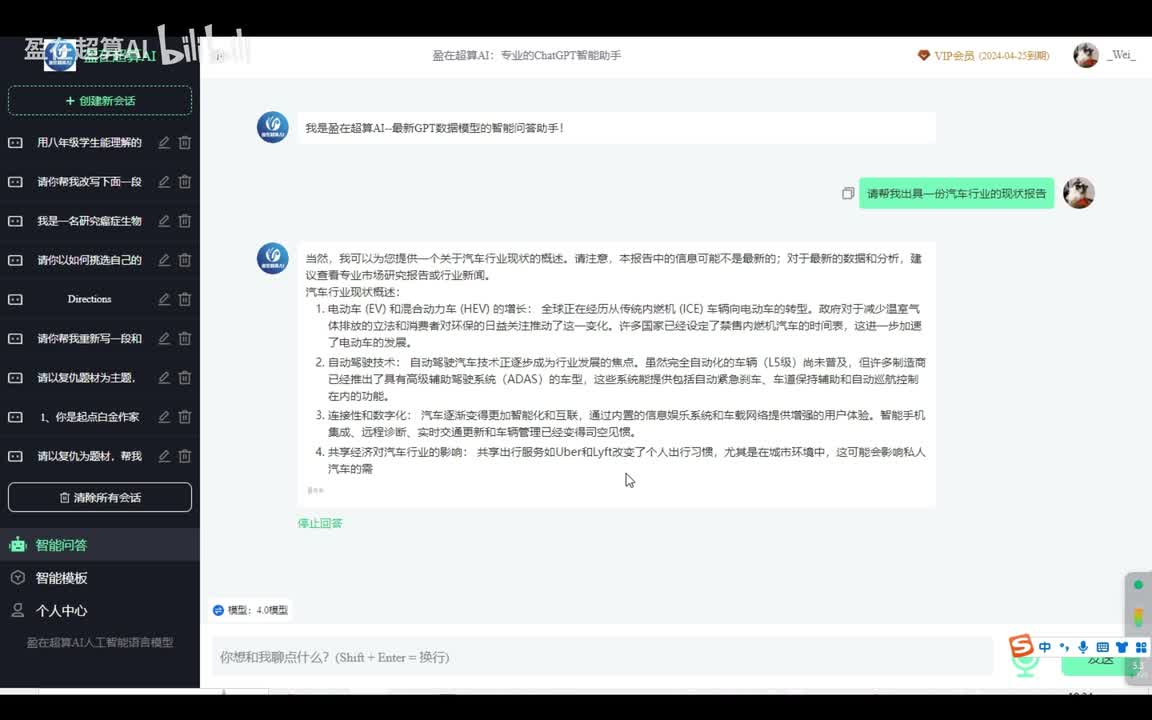
Task: Click the copy icon beside the user message
Action: point(848,193)
